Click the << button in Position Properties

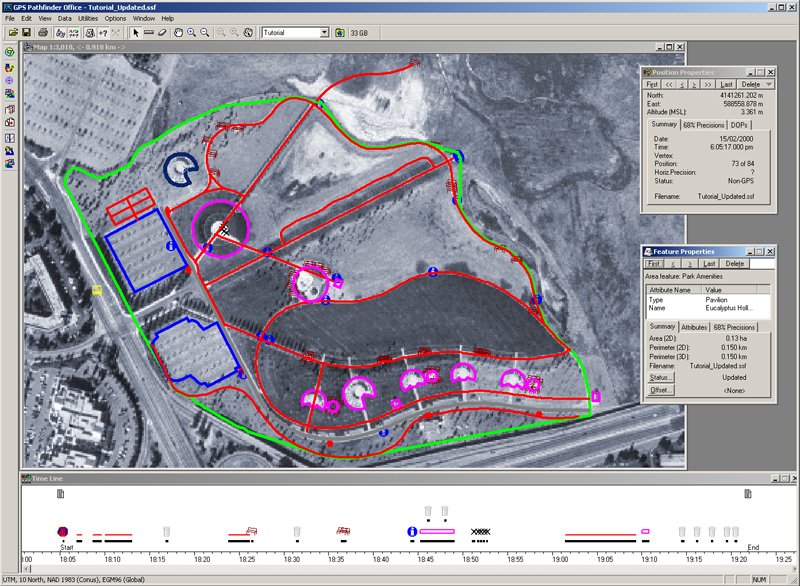pos(669,84)
